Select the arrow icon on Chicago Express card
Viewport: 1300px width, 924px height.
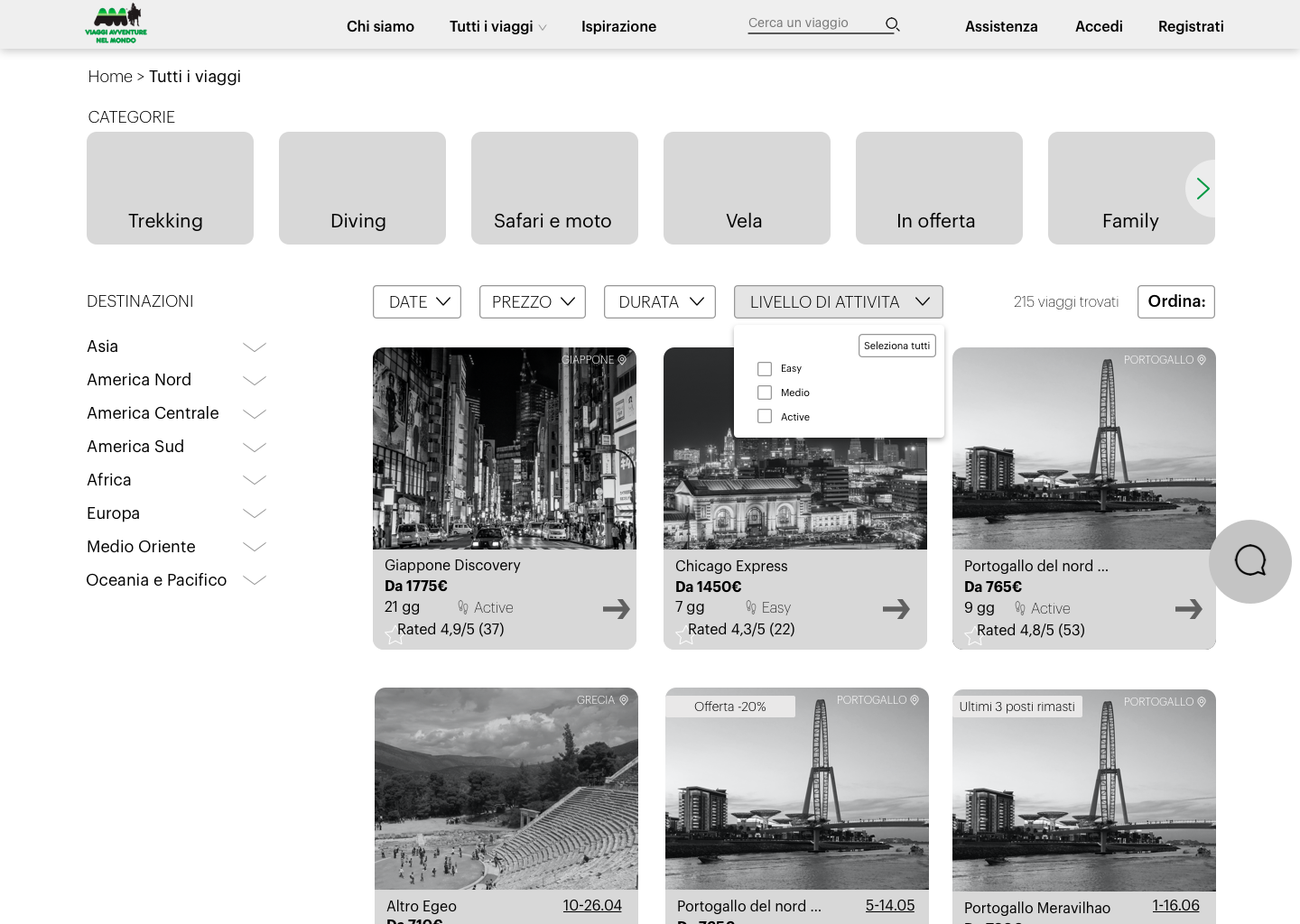pos(896,610)
